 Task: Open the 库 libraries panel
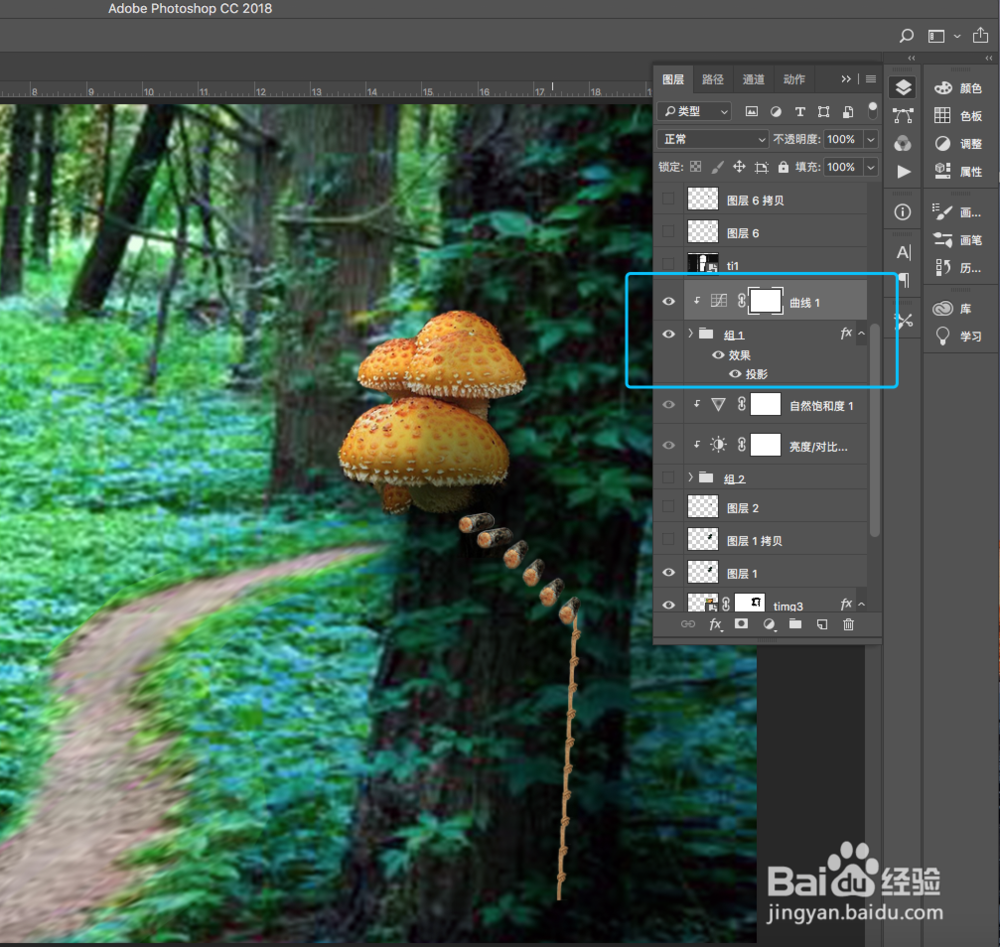tap(953, 309)
